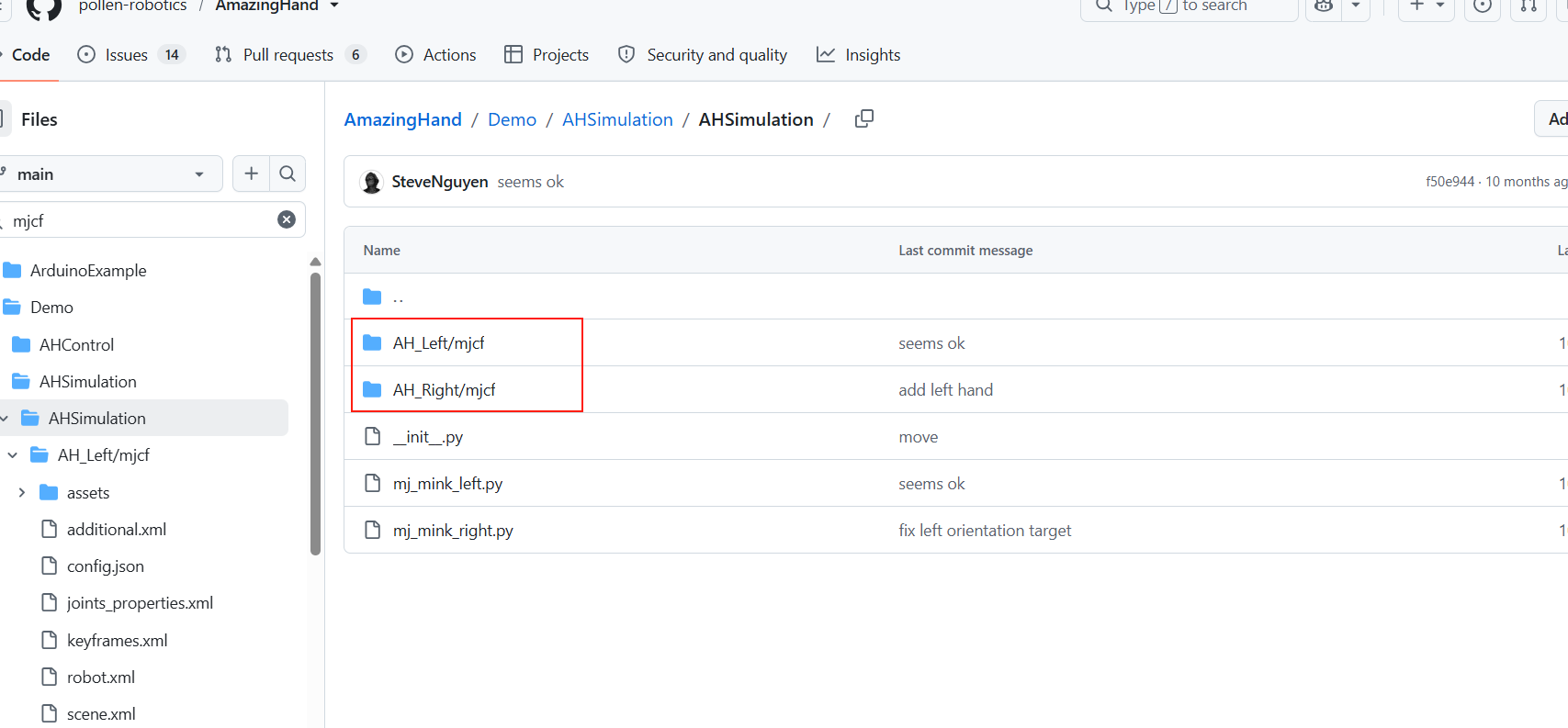Open AH_Left/mjcf folder in the file table
Viewport: 1568px width, 728px height.
tap(438, 343)
